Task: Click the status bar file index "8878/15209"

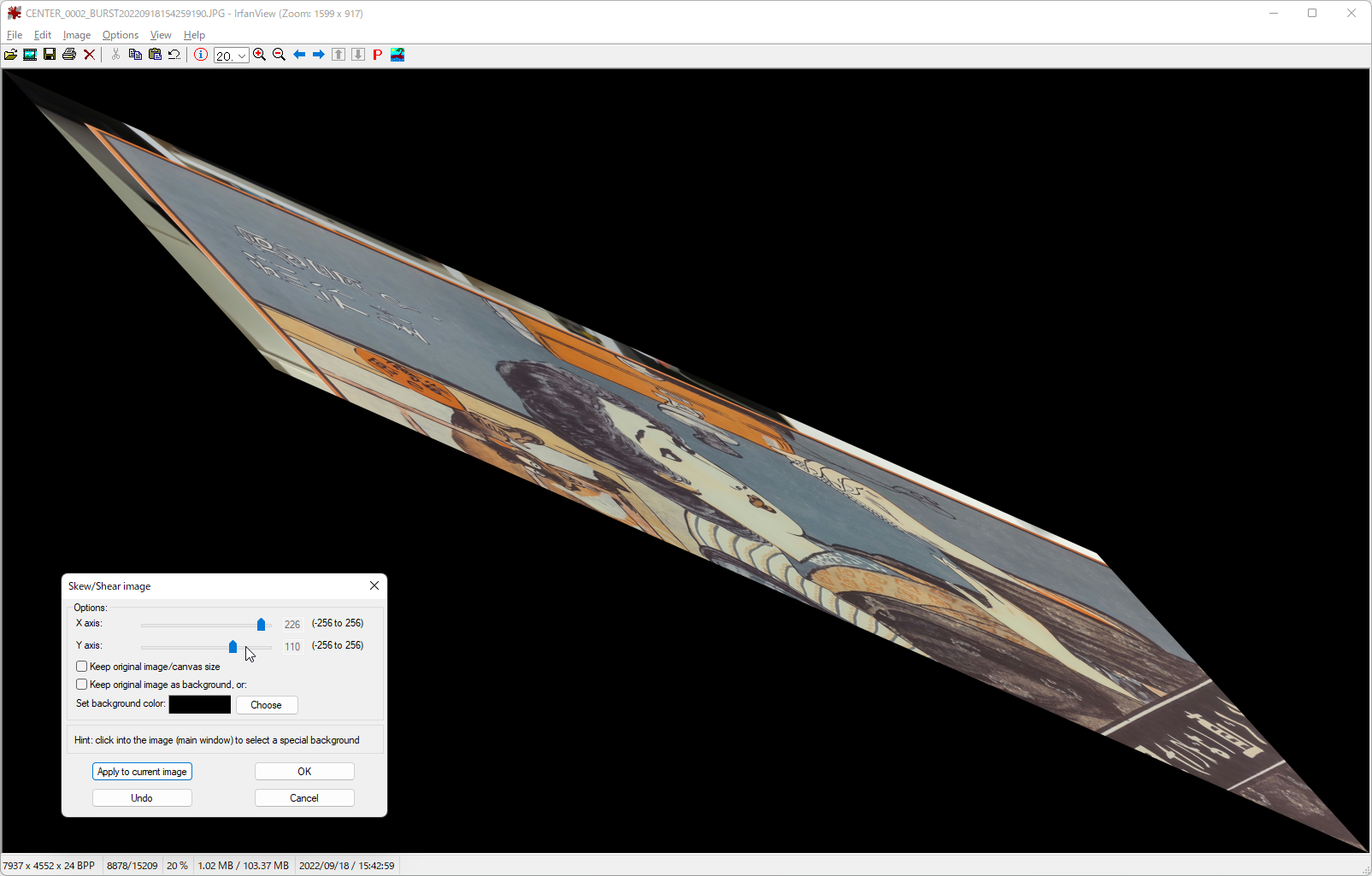Action: [x=132, y=866]
